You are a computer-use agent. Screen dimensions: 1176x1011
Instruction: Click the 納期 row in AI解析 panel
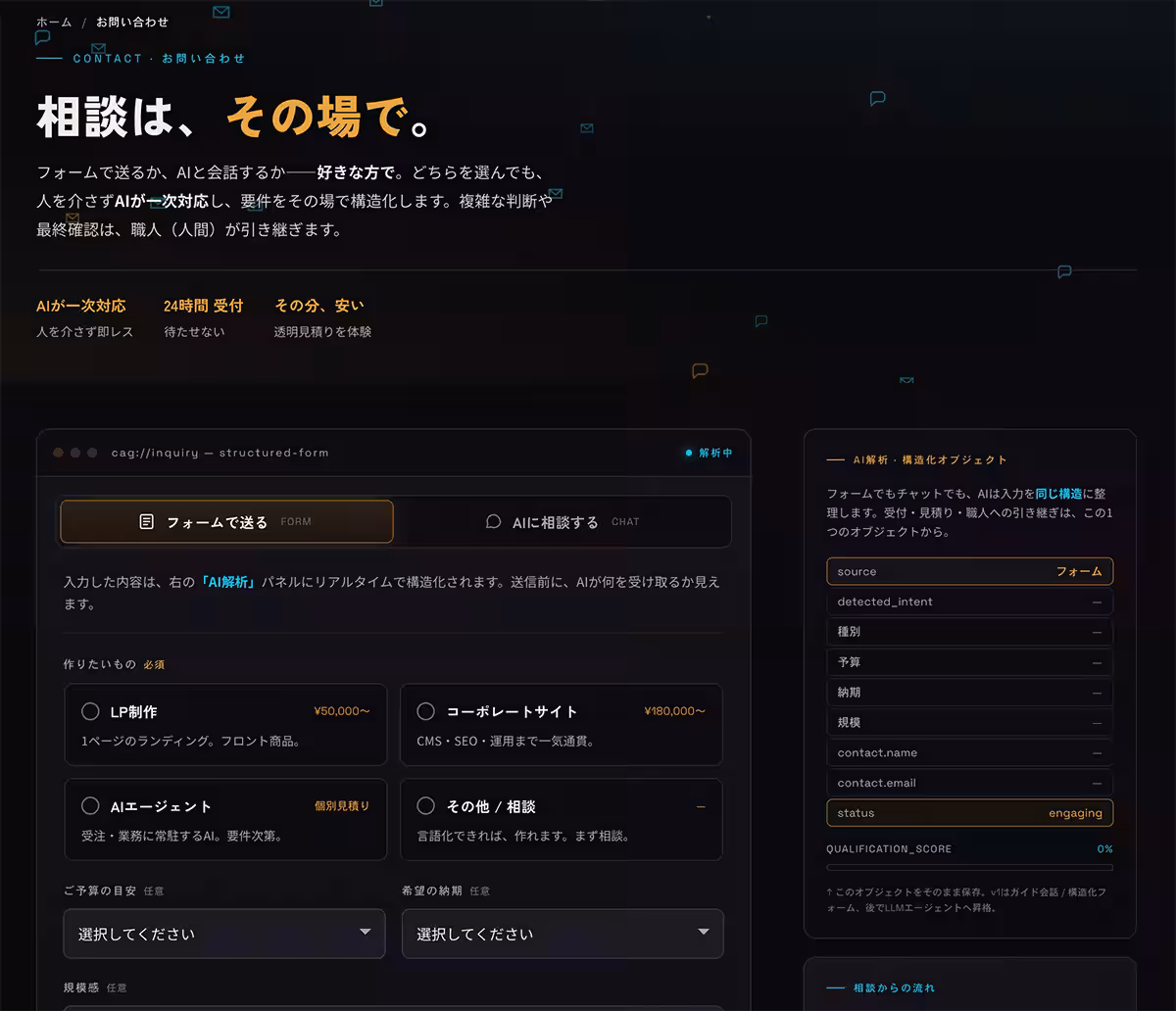(969, 692)
